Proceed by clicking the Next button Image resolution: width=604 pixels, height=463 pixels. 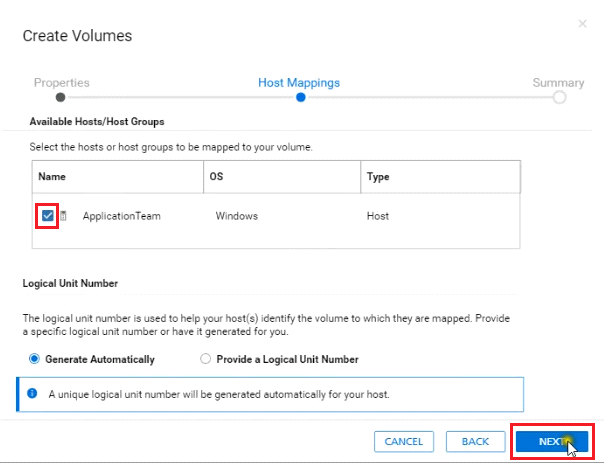pyautogui.click(x=552, y=441)
